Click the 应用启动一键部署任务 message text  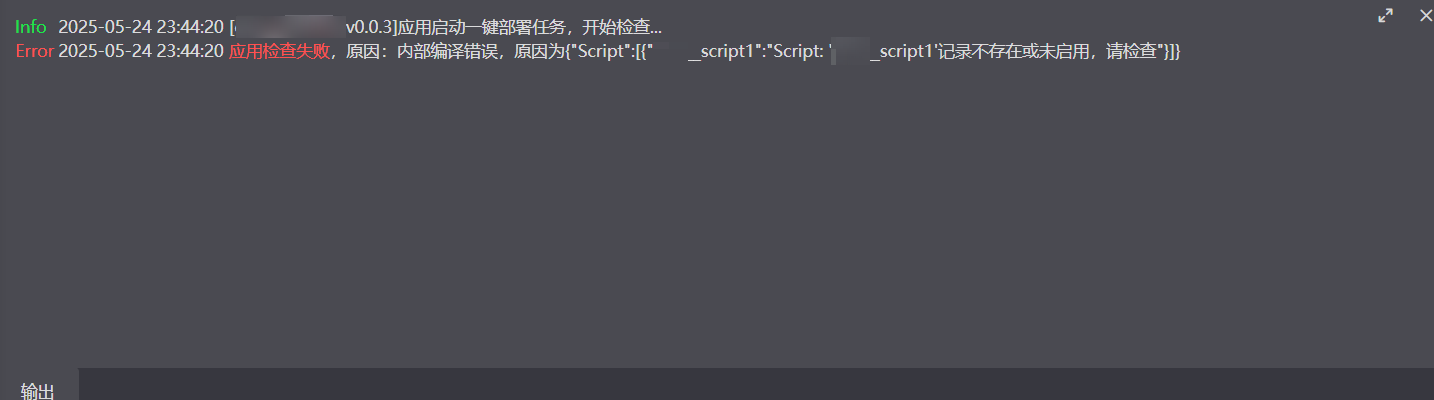pos(483,27)
